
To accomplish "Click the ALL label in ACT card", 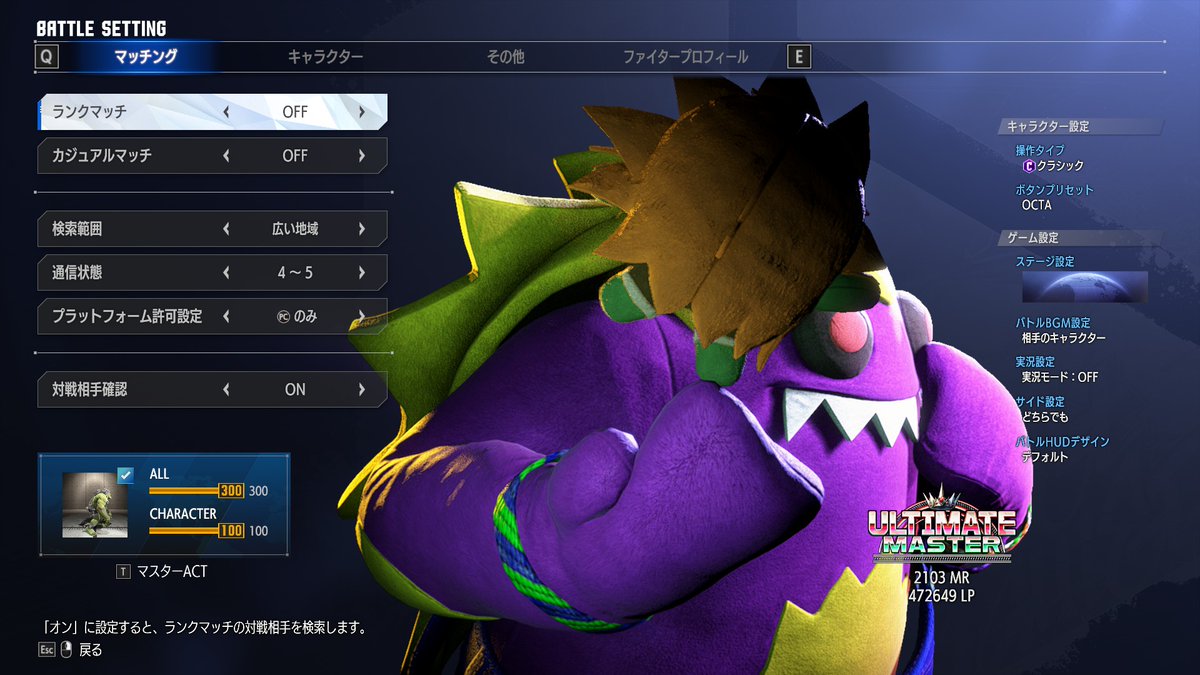I will pyautogui.click(x=159, y=474).
